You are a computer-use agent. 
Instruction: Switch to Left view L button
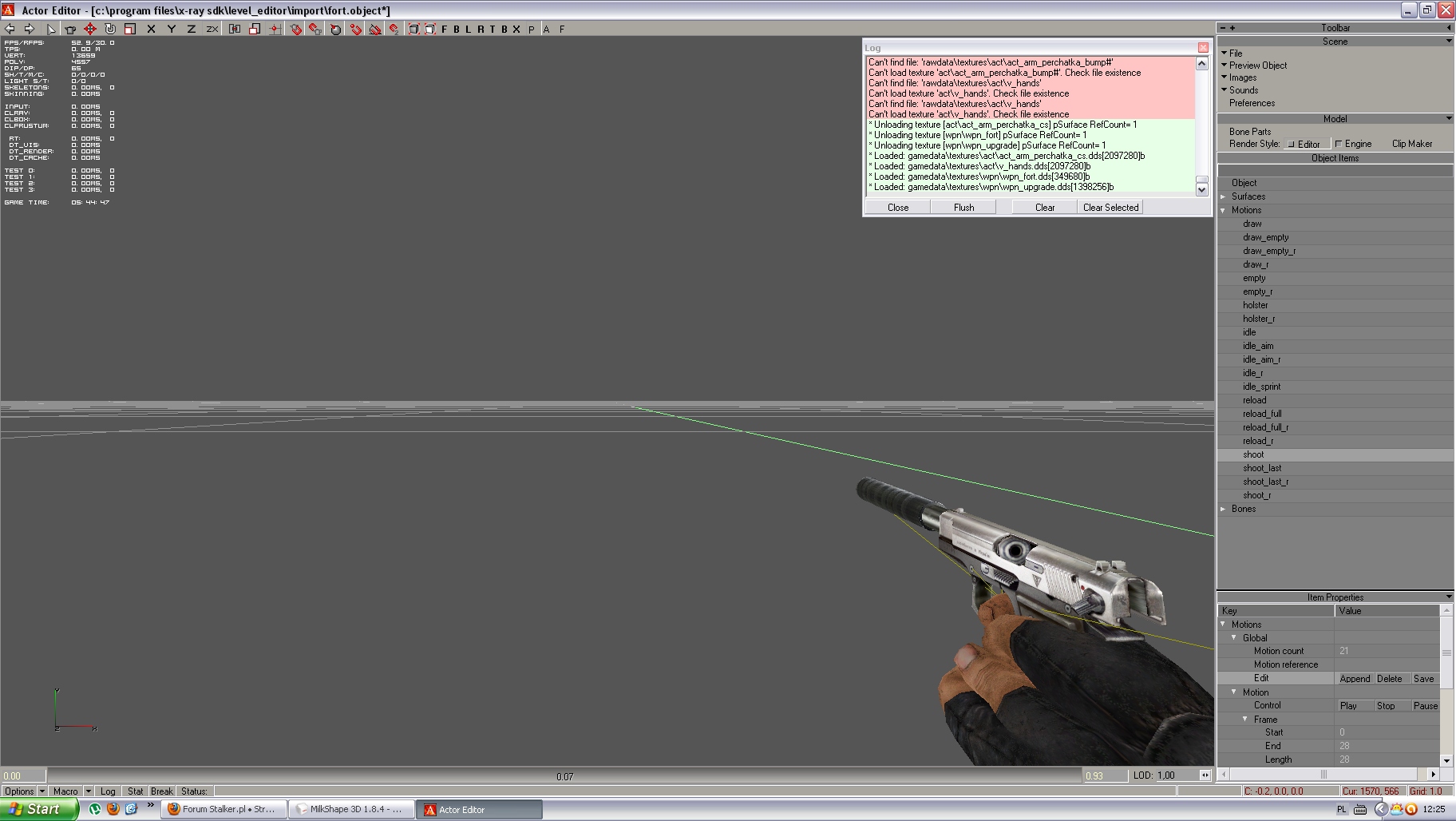[469, 29]
